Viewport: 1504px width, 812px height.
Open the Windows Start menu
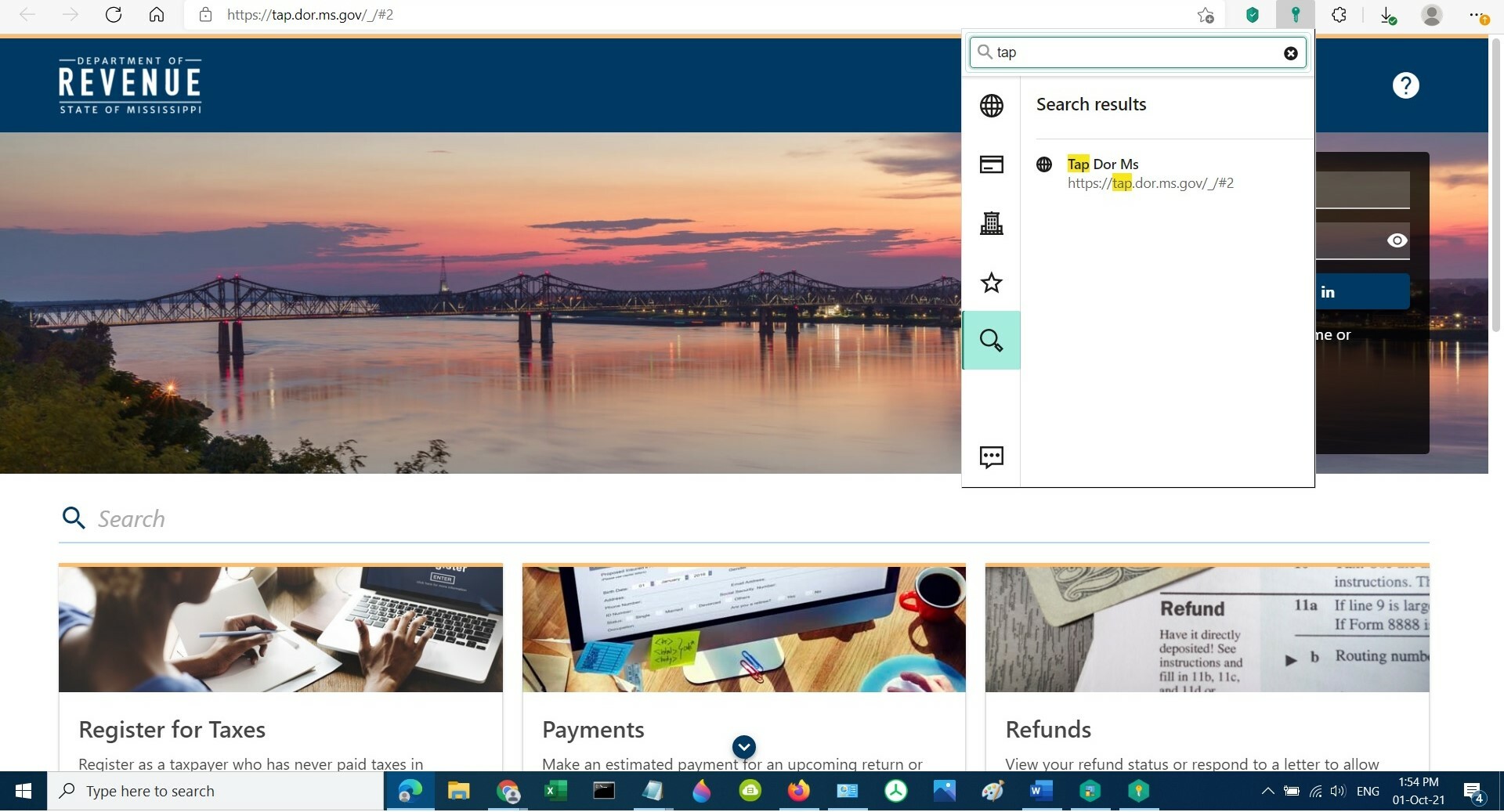tap(23, 791)
